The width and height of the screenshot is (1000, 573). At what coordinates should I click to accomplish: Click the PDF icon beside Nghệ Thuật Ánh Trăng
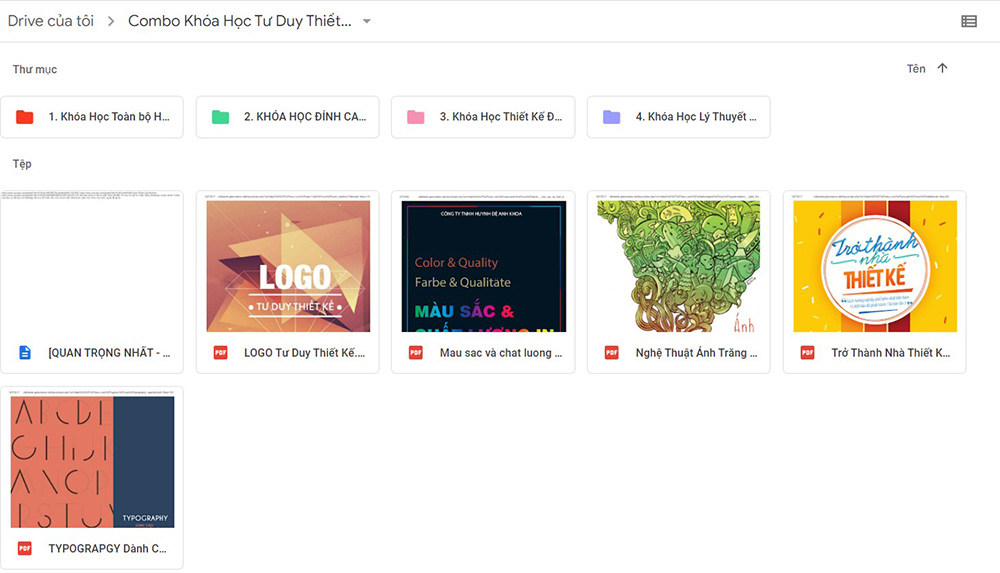tap(612, 352)
